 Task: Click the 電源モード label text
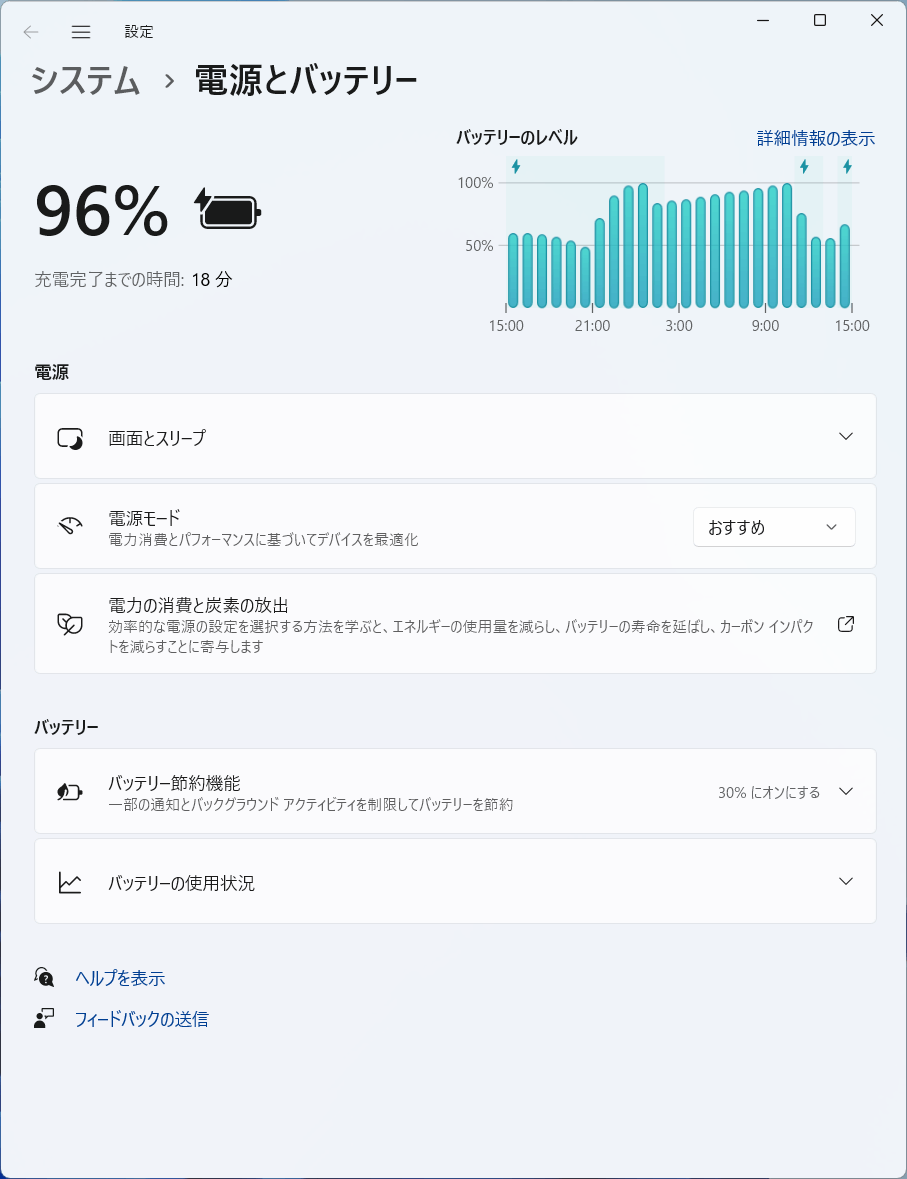click(144, 518)
